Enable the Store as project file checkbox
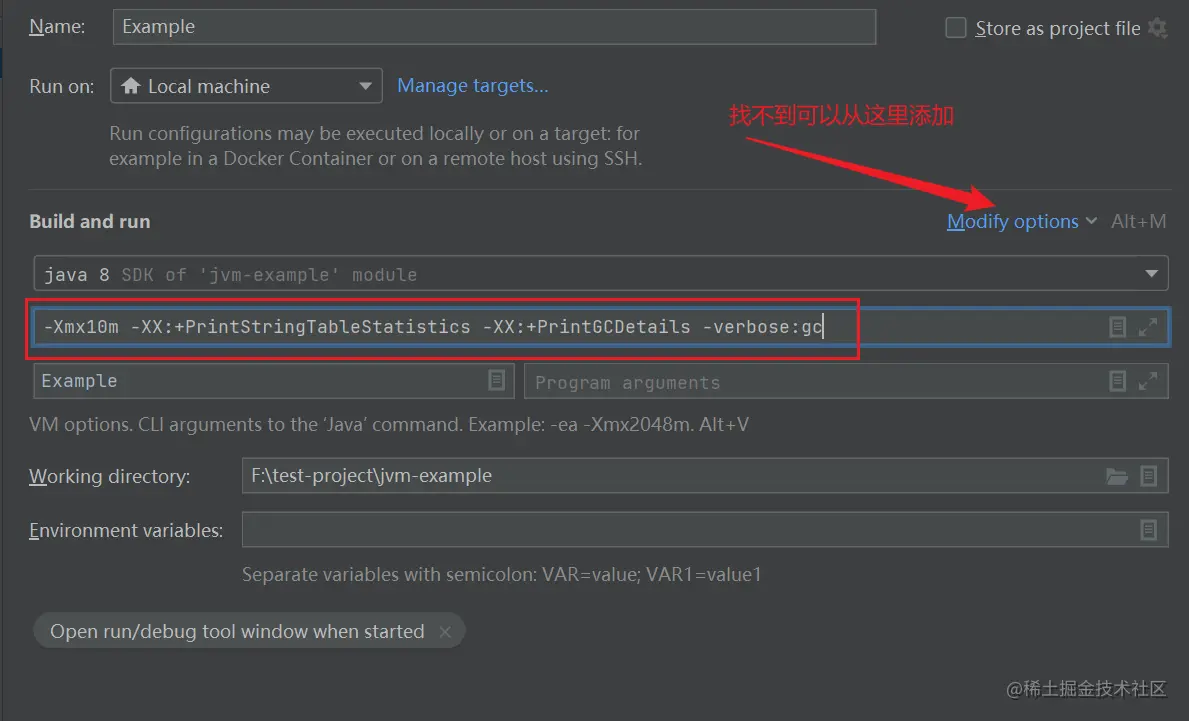This screenshot has width=1189, height=721. click(x=955, y=28)
